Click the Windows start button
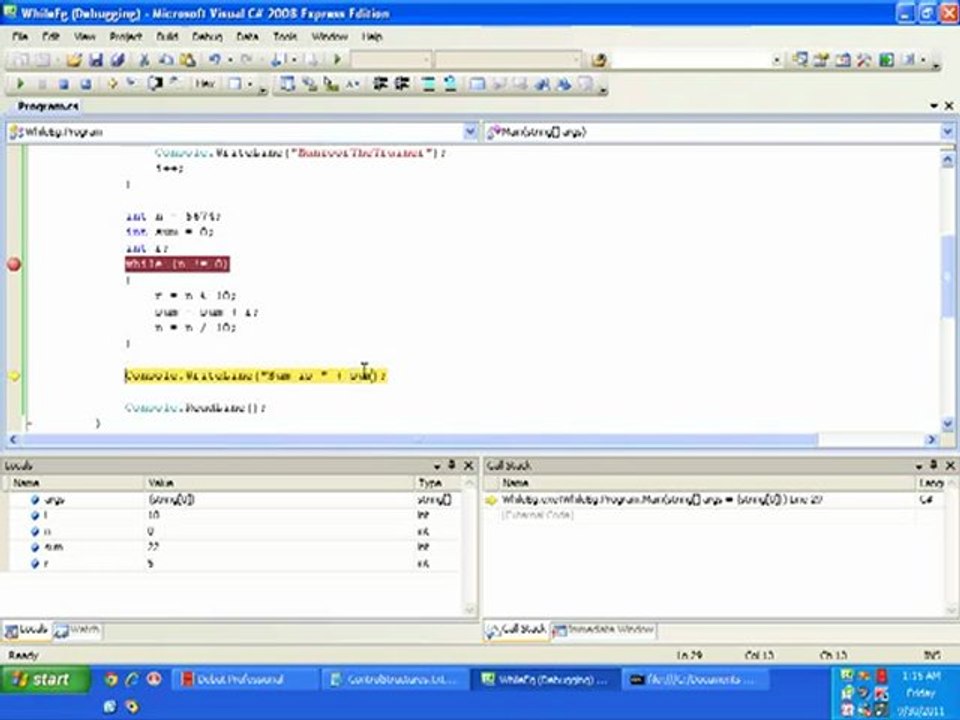960x720 pixels. tap(45, 680)
